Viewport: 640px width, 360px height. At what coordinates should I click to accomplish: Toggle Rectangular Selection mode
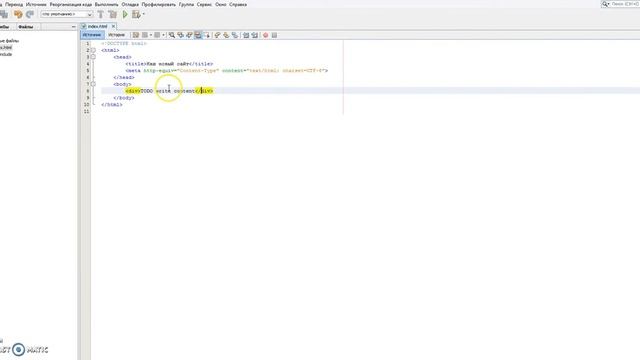point(207,35)
